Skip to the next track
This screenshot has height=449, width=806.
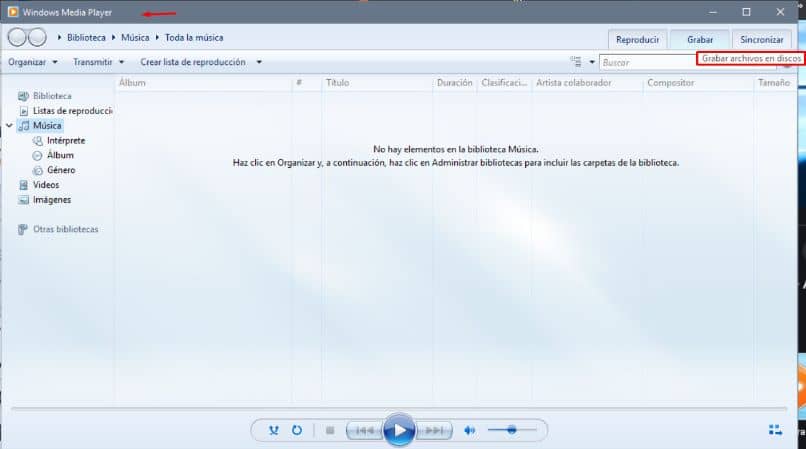tap(434, 430)
